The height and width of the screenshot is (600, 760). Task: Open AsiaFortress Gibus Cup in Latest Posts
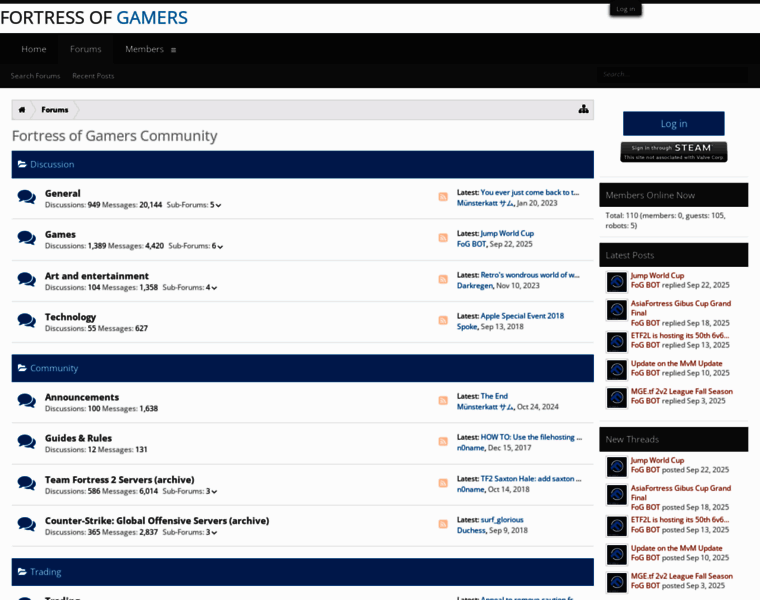click(681, 308)
